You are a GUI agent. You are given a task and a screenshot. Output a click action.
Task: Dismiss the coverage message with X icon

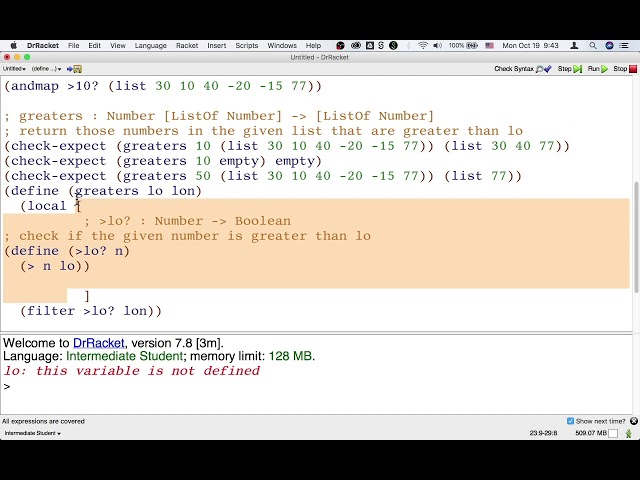coord(633,421)
